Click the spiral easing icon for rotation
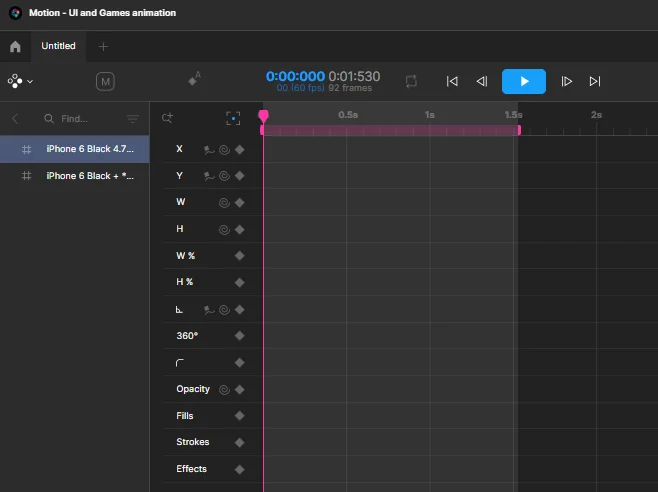The width and height of the screenshot is (658, 492). pyautogui.click(x=225, y=310)
